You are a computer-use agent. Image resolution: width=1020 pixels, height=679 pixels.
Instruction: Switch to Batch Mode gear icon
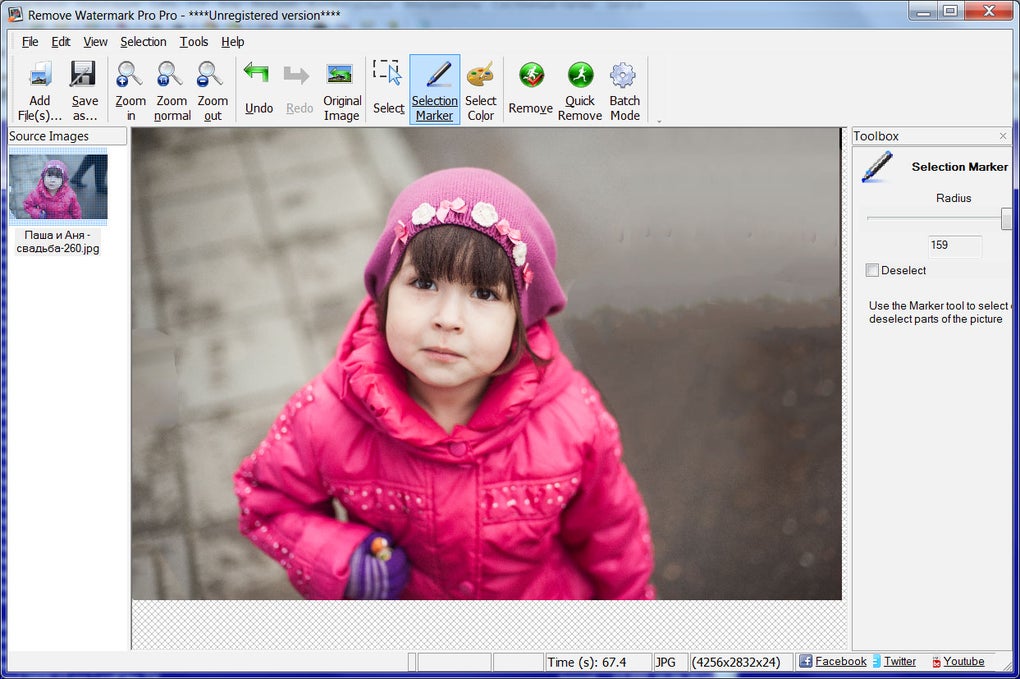pyautogui.click(x=623, y=75)
